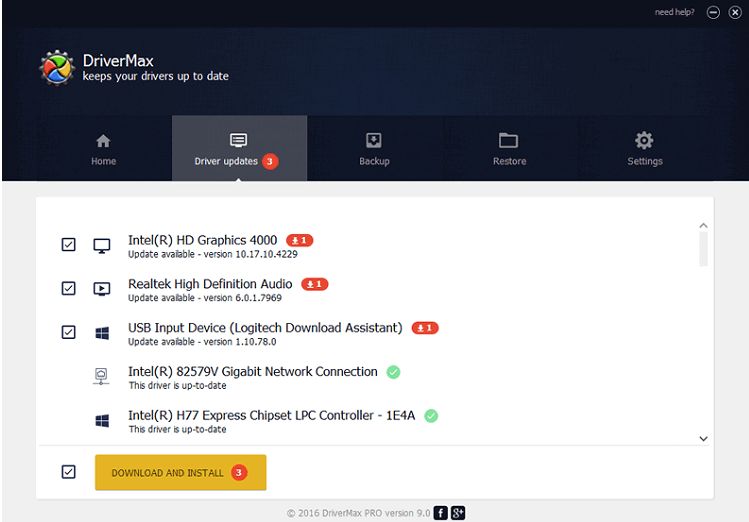749x522 pixels.
Task: Click the DriverMax logo icon
Action: tap(57, 68)
